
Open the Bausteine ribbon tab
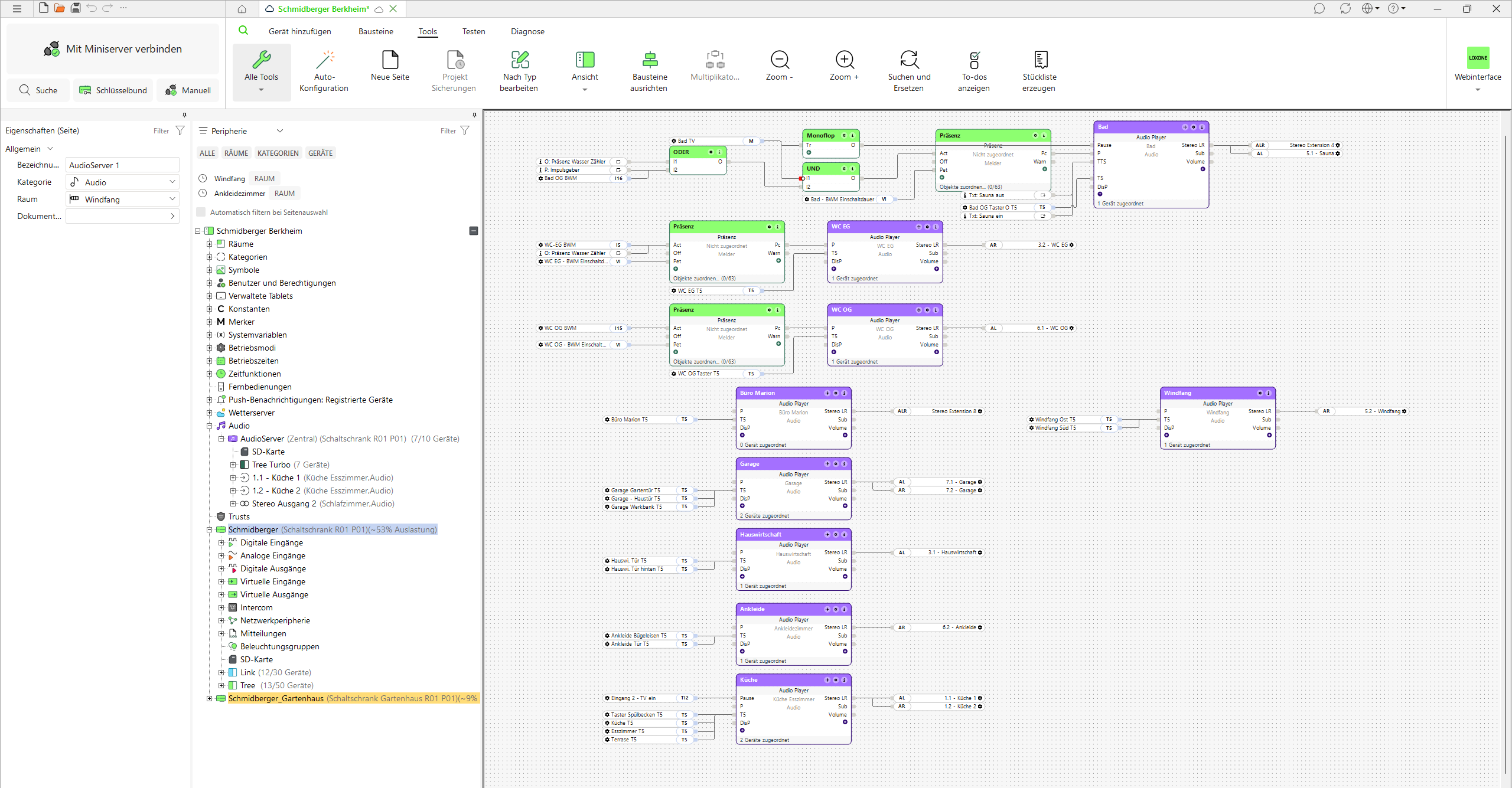coord(376,31)
